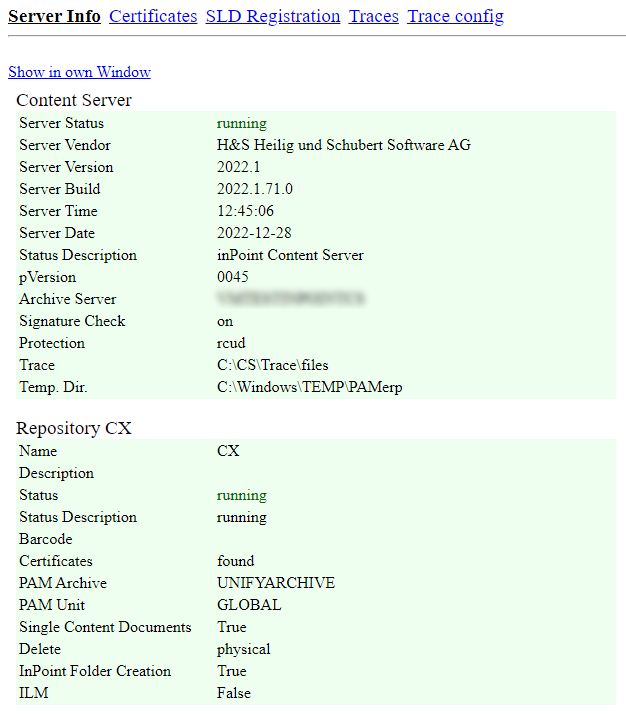Select the Trace path C:\CS\Trace\files
The image size is (626, 715).
[272, 365]
